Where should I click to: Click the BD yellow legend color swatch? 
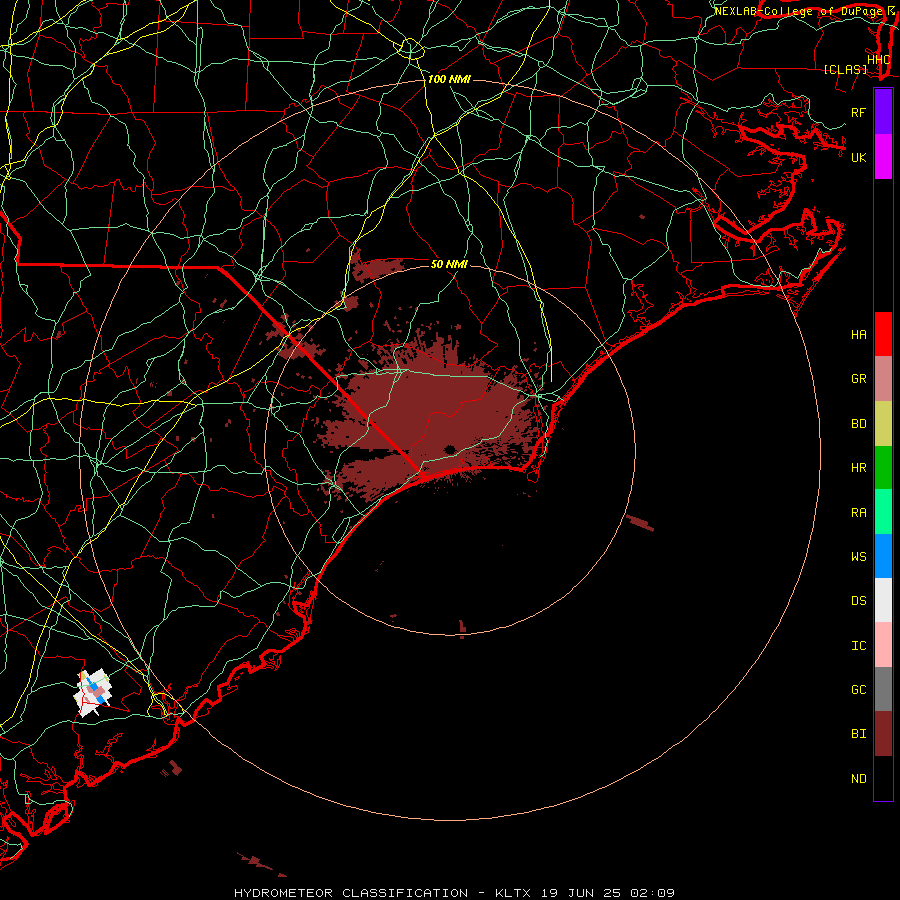click(883, 423)
